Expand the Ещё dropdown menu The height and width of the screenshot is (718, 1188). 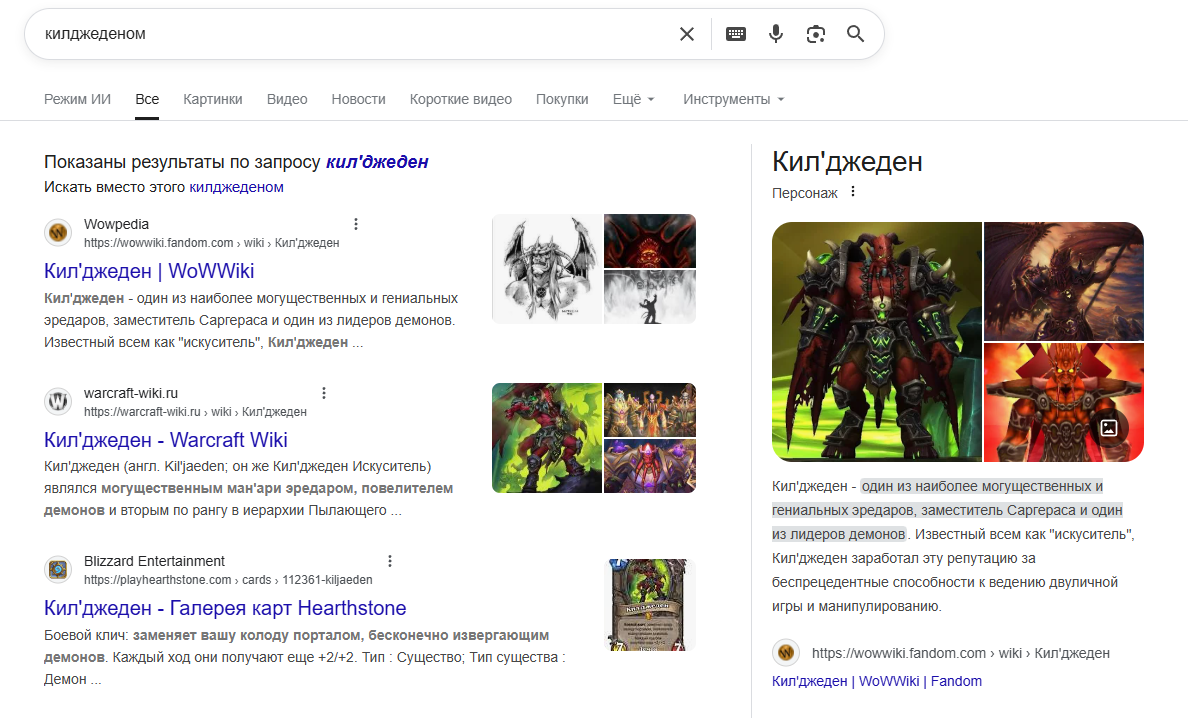coord(633,99)
